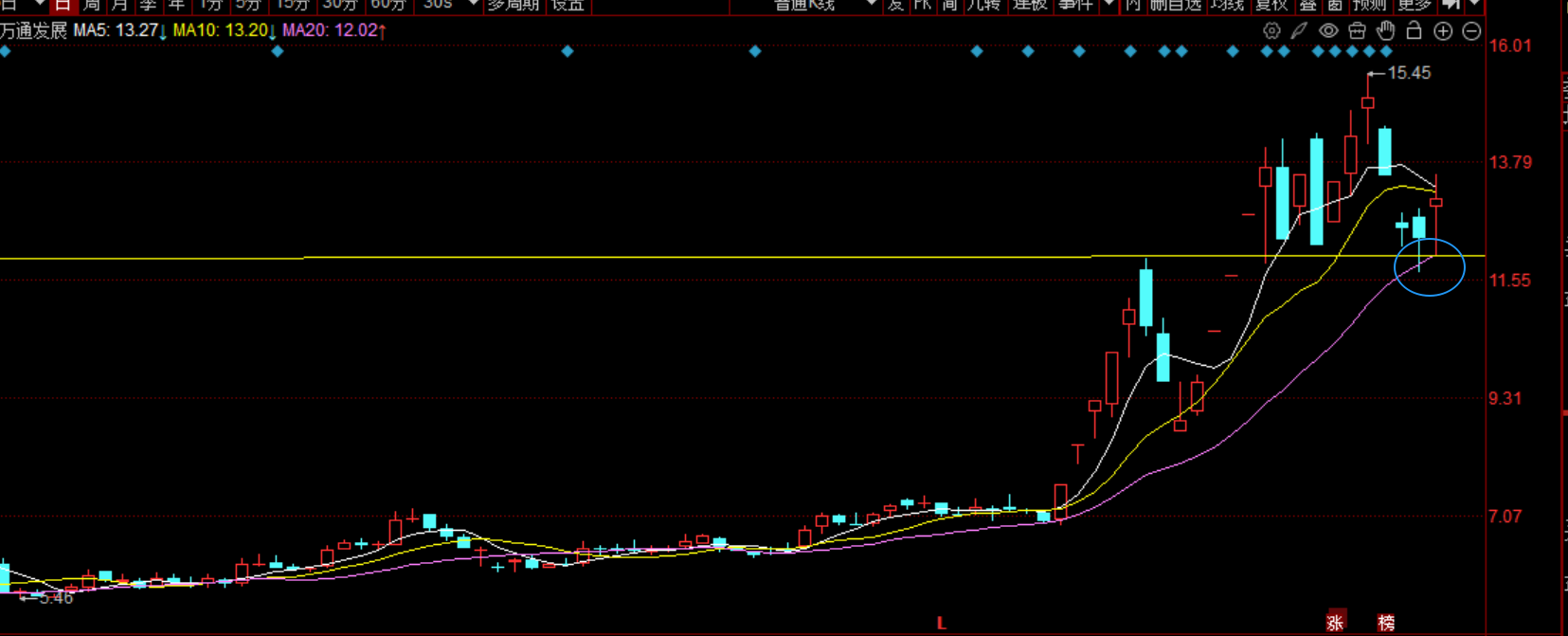This screenshot has height=636, width=1568.
Task: Click the 5.46 low price label
Action: click(x=56, y=598)
